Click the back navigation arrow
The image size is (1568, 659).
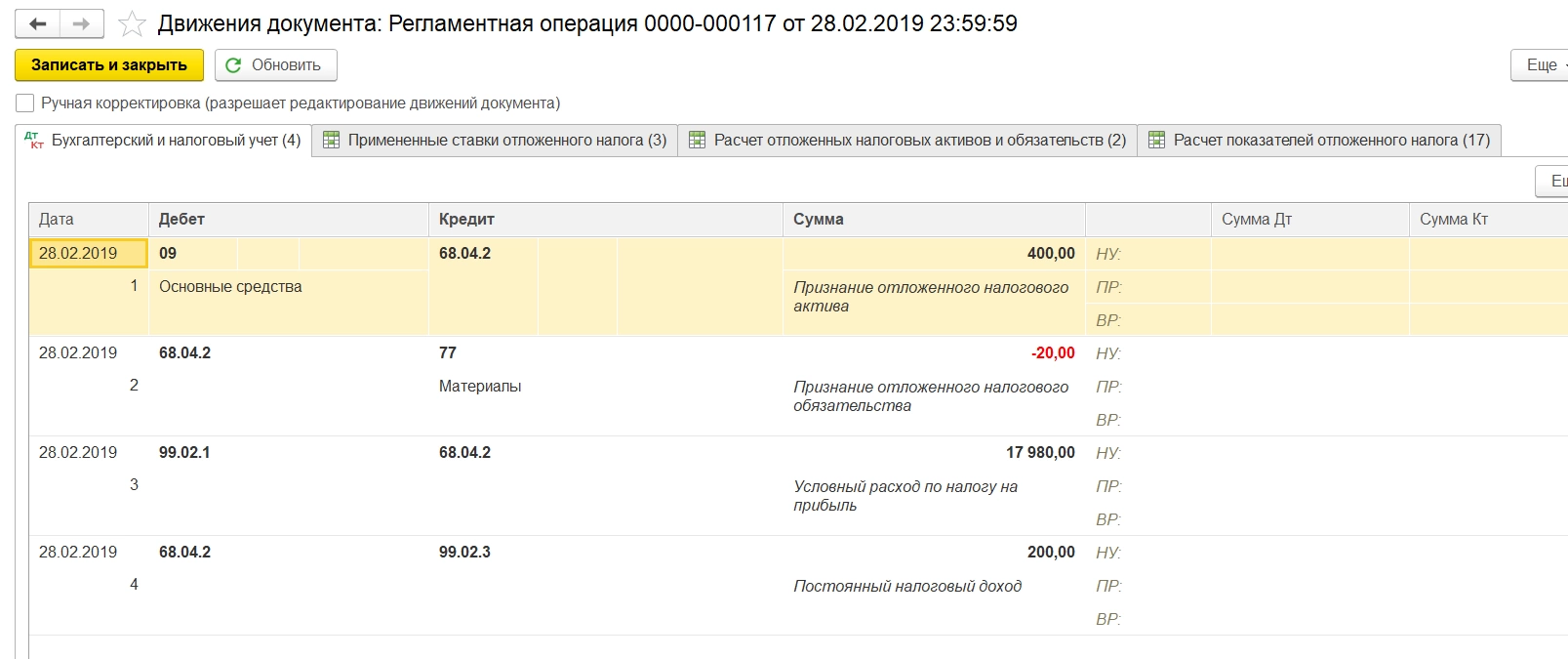point(38,23)
